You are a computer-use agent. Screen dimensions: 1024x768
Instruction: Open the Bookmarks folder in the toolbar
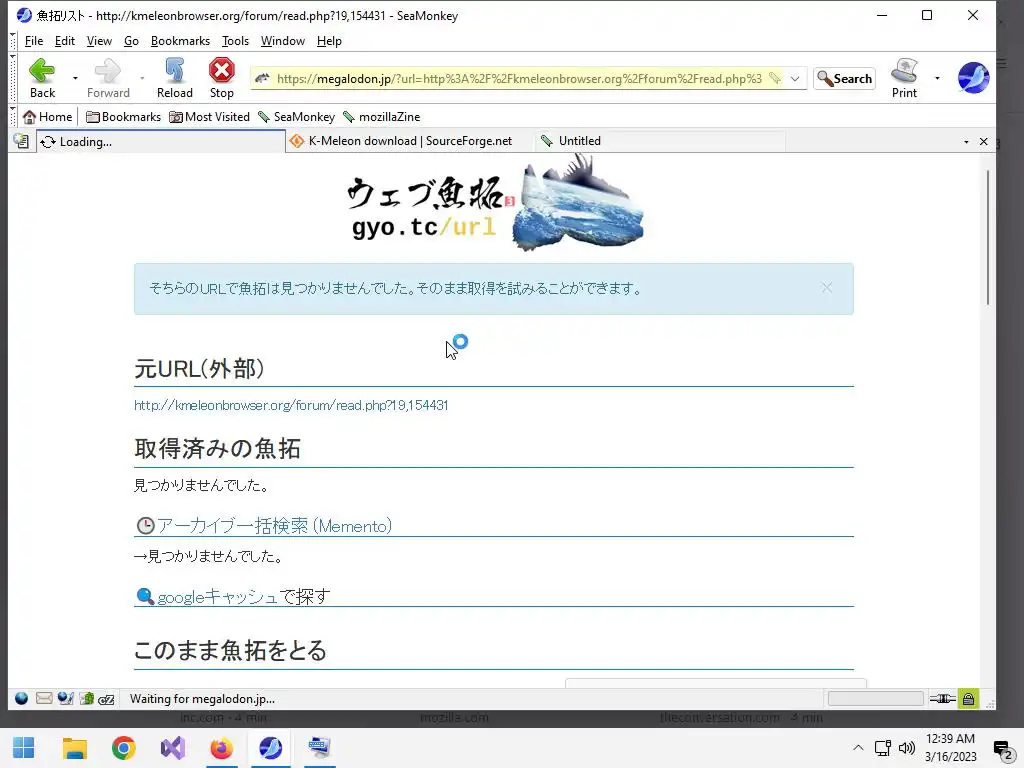(x=123, y=117)
